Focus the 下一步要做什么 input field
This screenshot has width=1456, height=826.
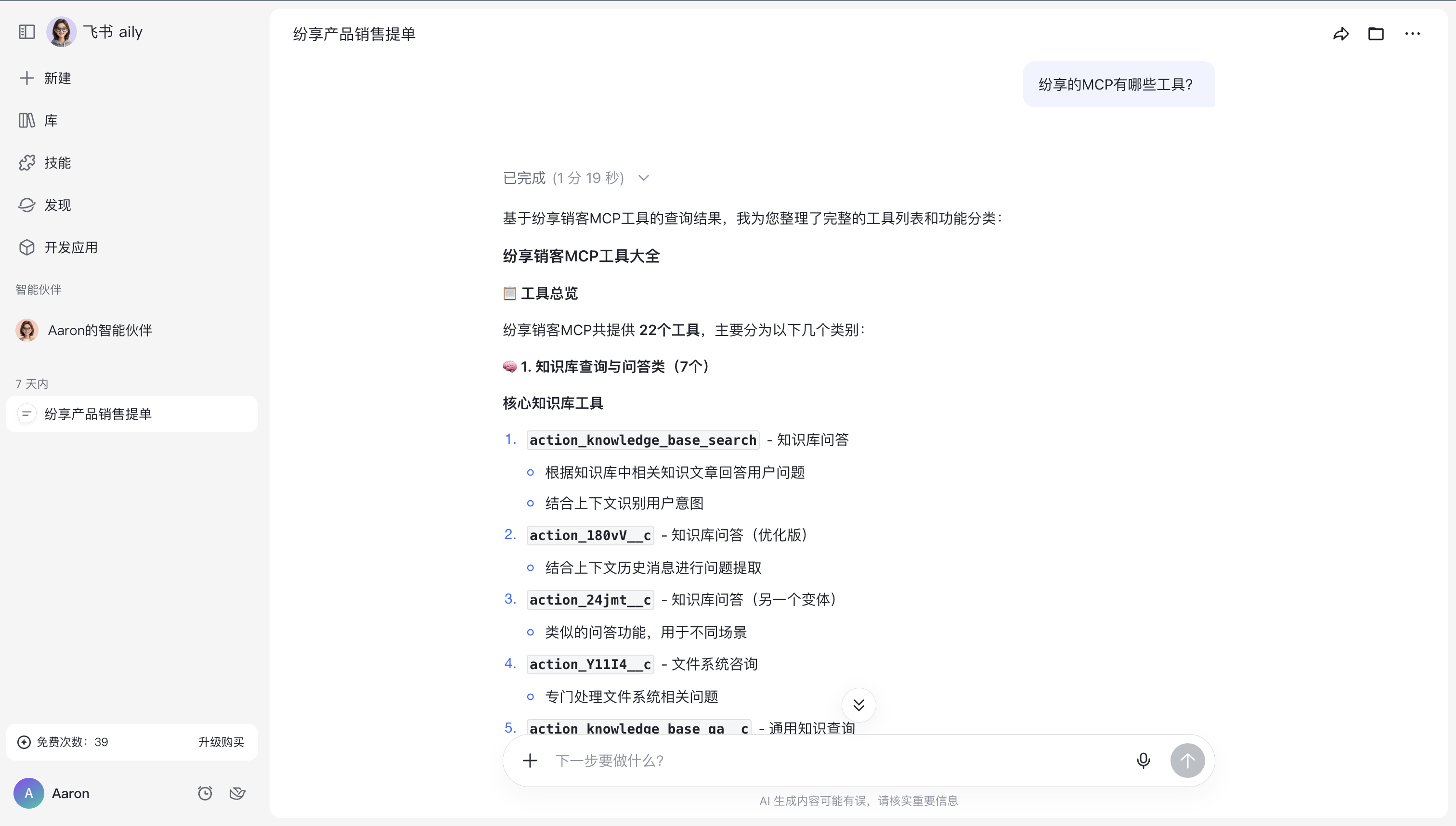click(x=834, y=760)
